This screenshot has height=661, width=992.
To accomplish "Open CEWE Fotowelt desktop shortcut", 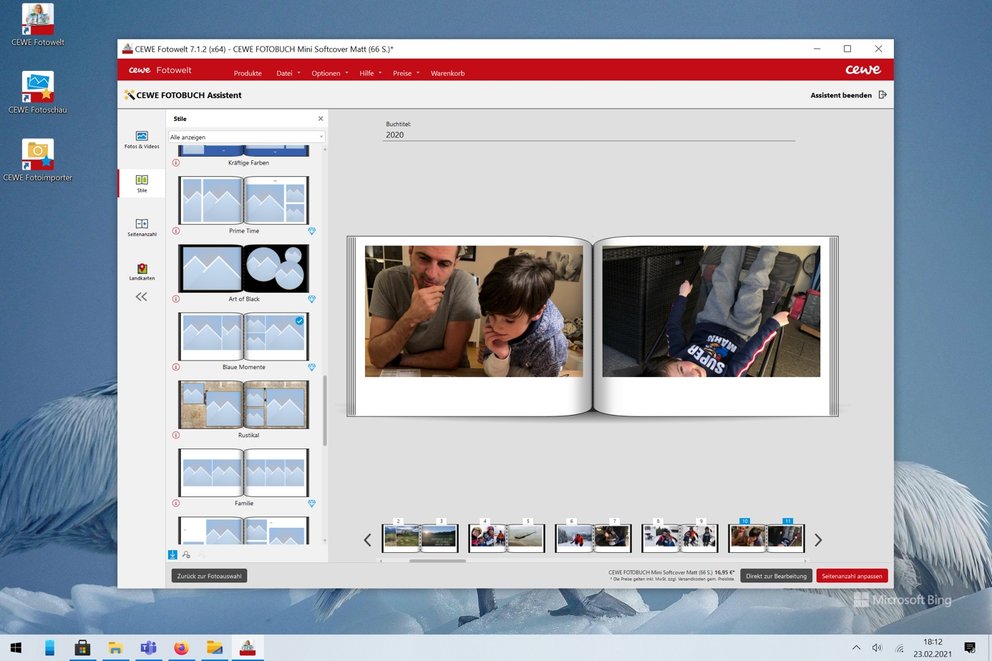I will 38,25.
